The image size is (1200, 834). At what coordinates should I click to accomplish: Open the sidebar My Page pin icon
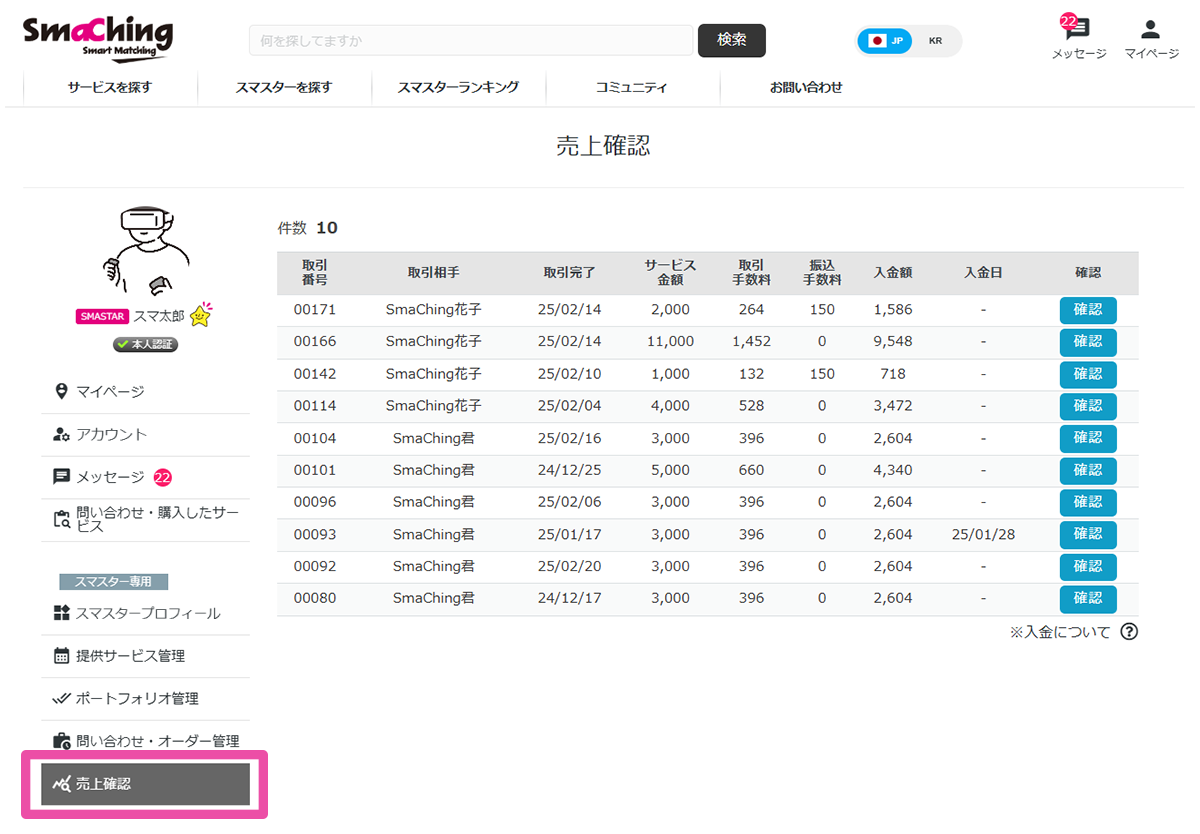pos(61,391)
